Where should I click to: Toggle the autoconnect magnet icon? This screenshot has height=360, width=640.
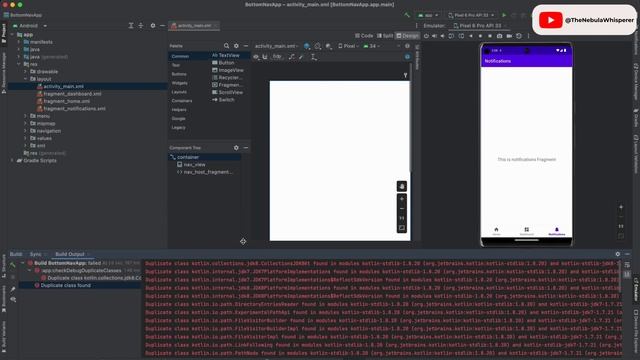tap(265, 57)
